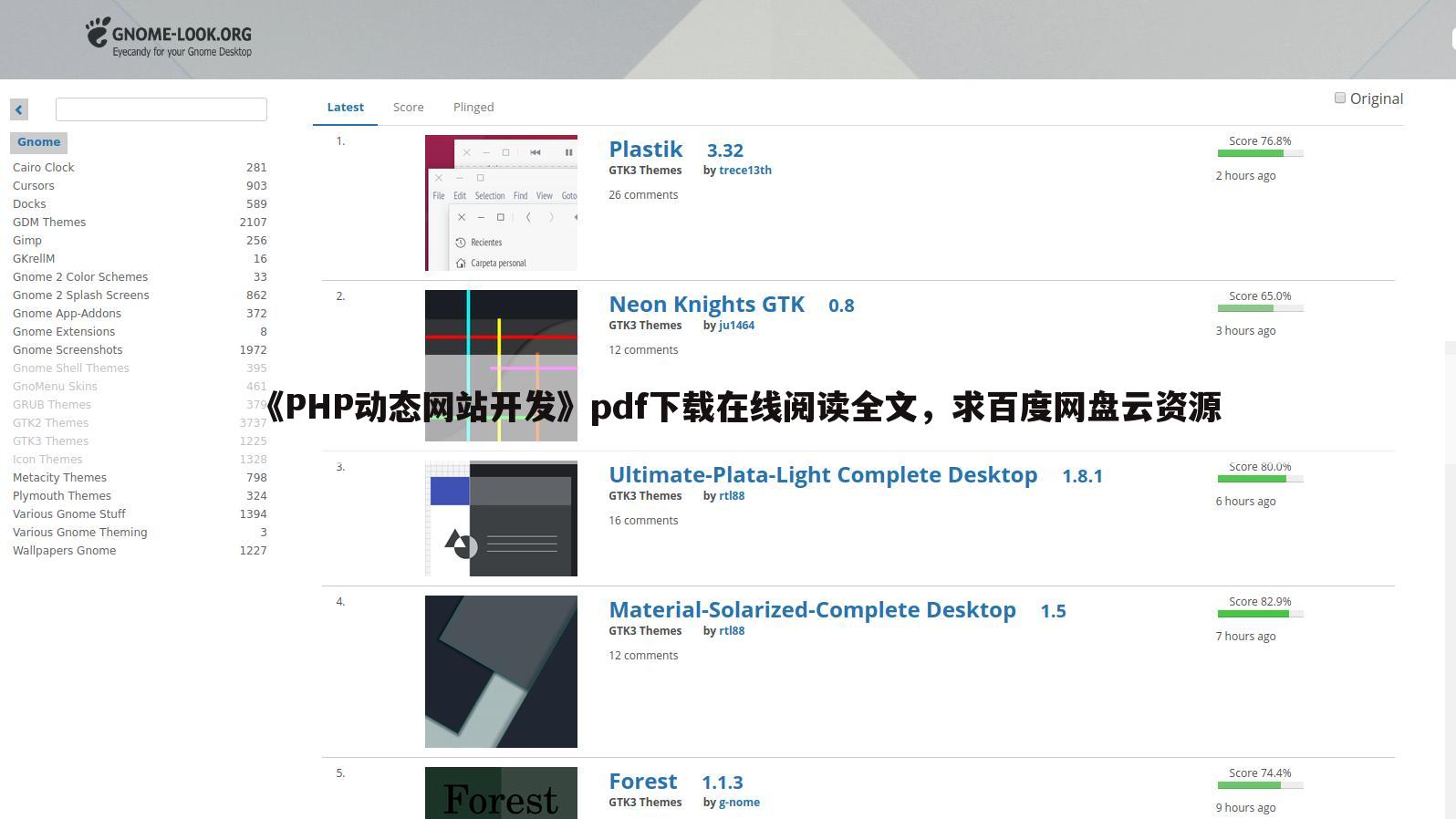The image size is (1456, 819).
Task: Visit author trece13th's profile
Action: (745, 171)
